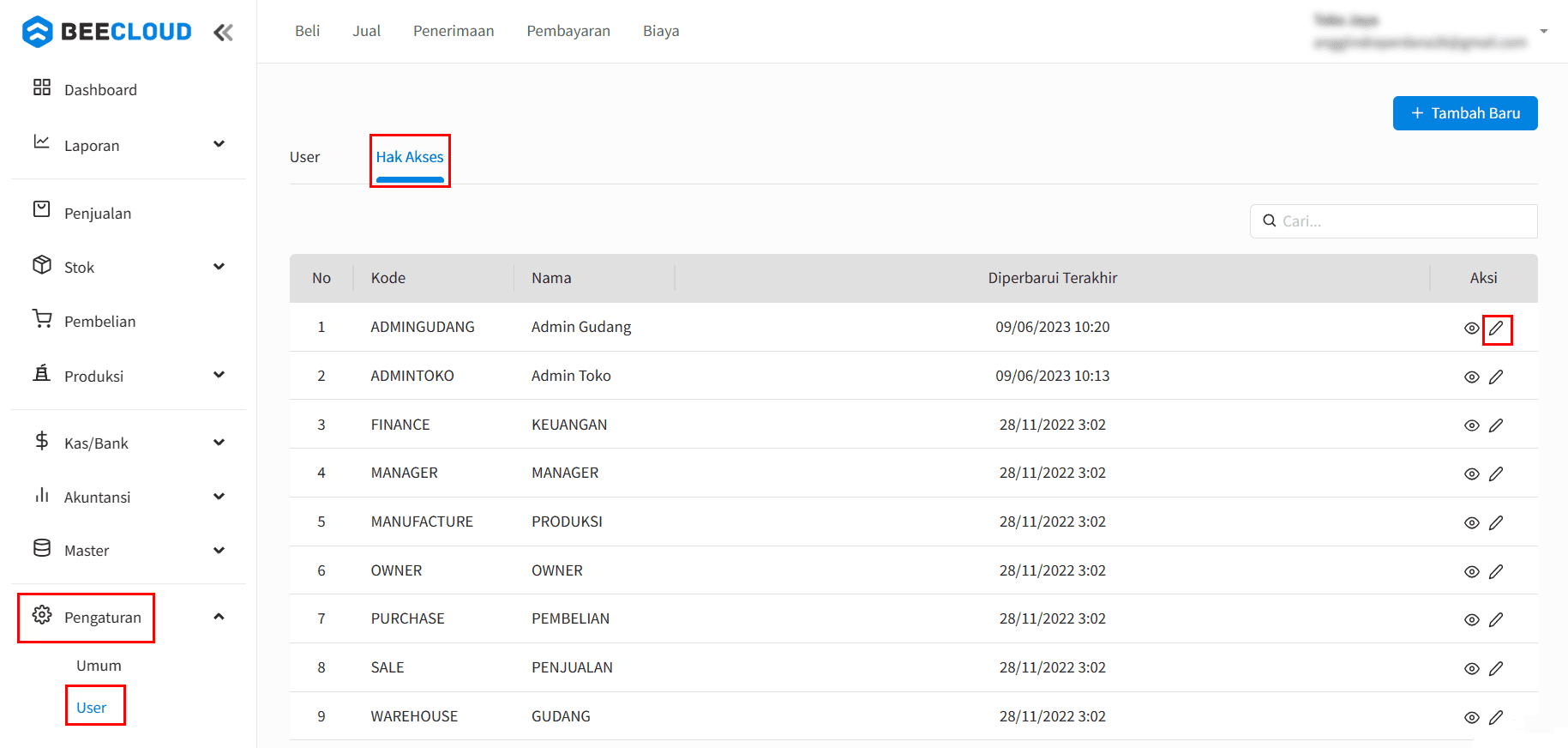Screen dimensions: 1568x748
Task: Click eye icon for SALE row
Action: (x=1471, y=669)
